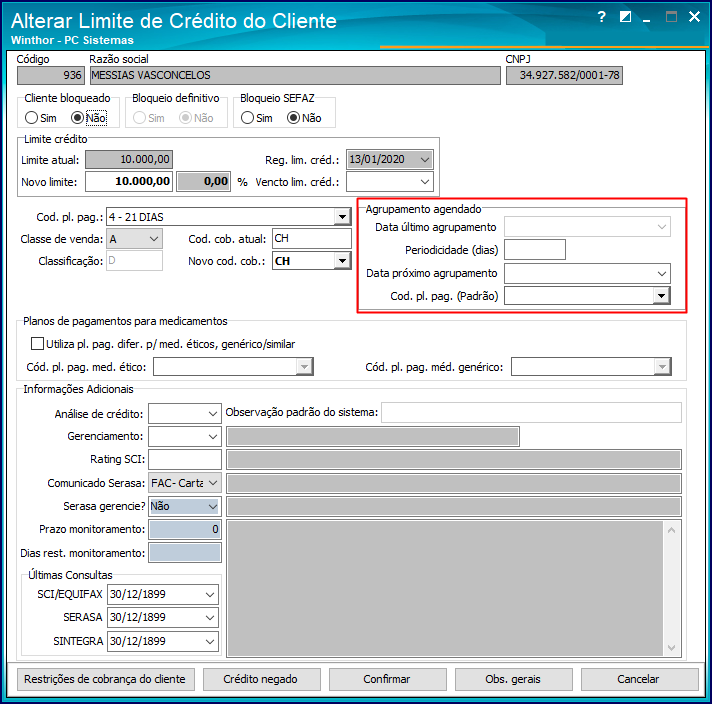Click scroll down arrow in observations box
712x704 pixels.
point(672,648)
